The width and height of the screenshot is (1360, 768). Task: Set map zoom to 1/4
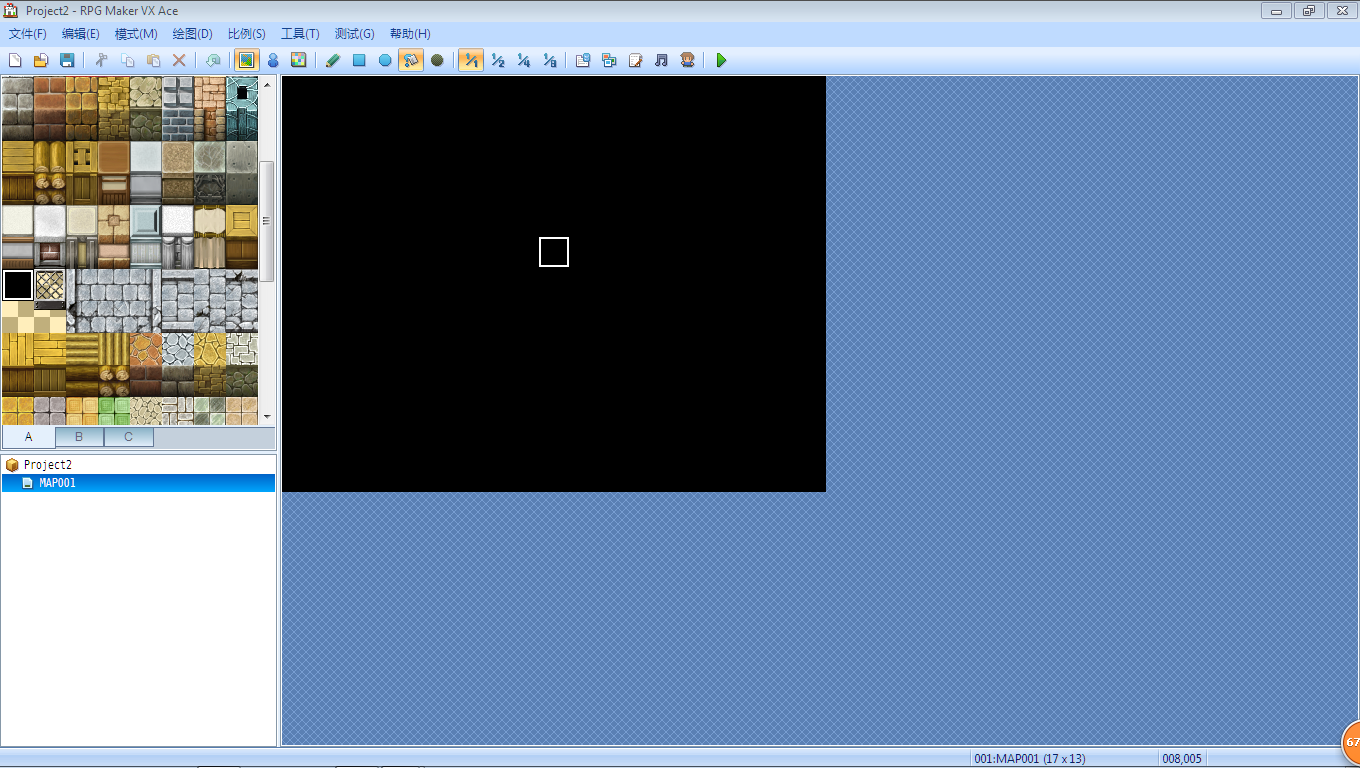click(523, 60)
